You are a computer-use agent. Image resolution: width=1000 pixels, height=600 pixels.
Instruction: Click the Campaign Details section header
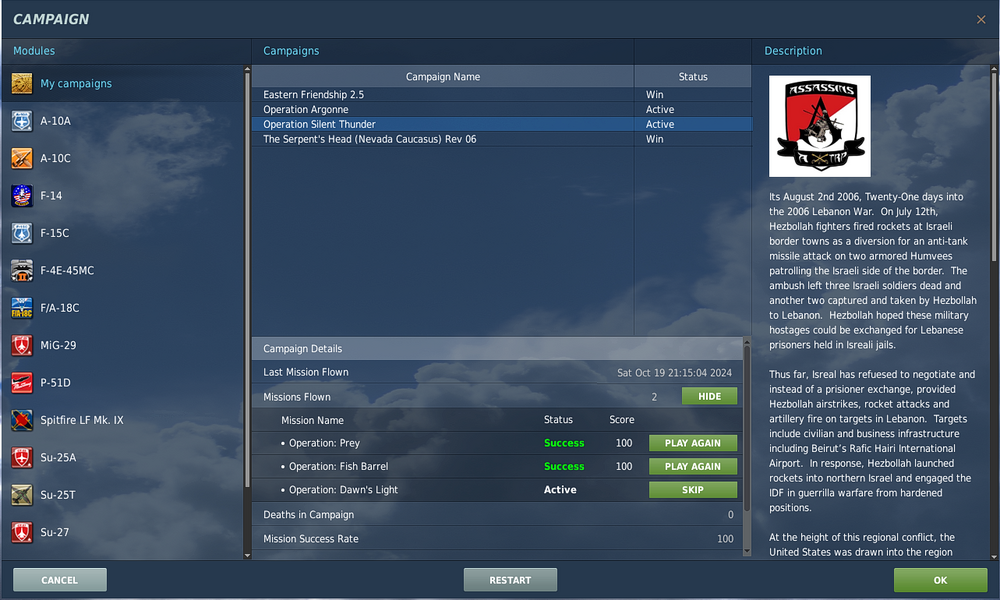(497, 349)
